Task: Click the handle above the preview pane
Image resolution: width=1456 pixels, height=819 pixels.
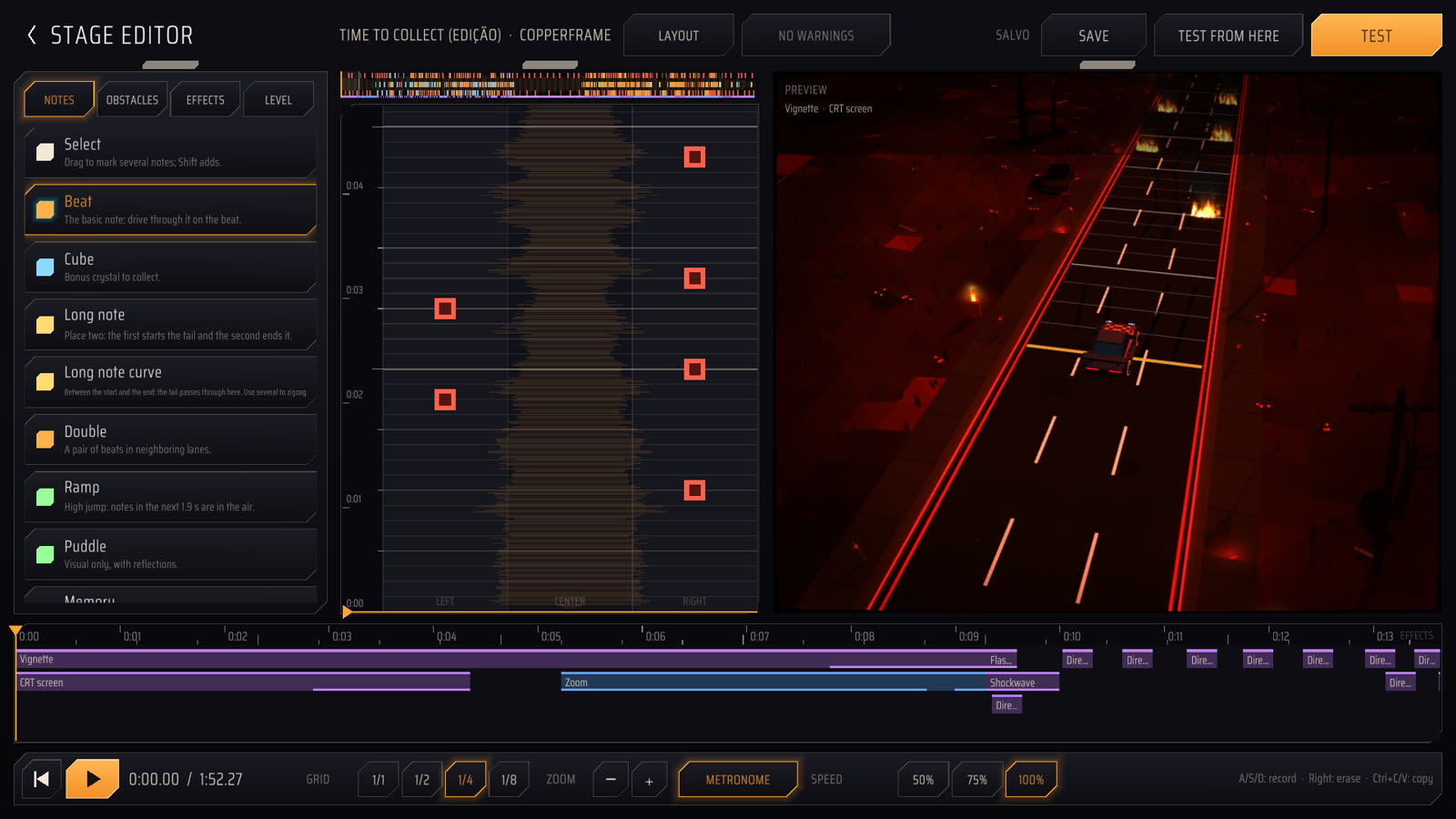Action: (x=1107, y=66)
